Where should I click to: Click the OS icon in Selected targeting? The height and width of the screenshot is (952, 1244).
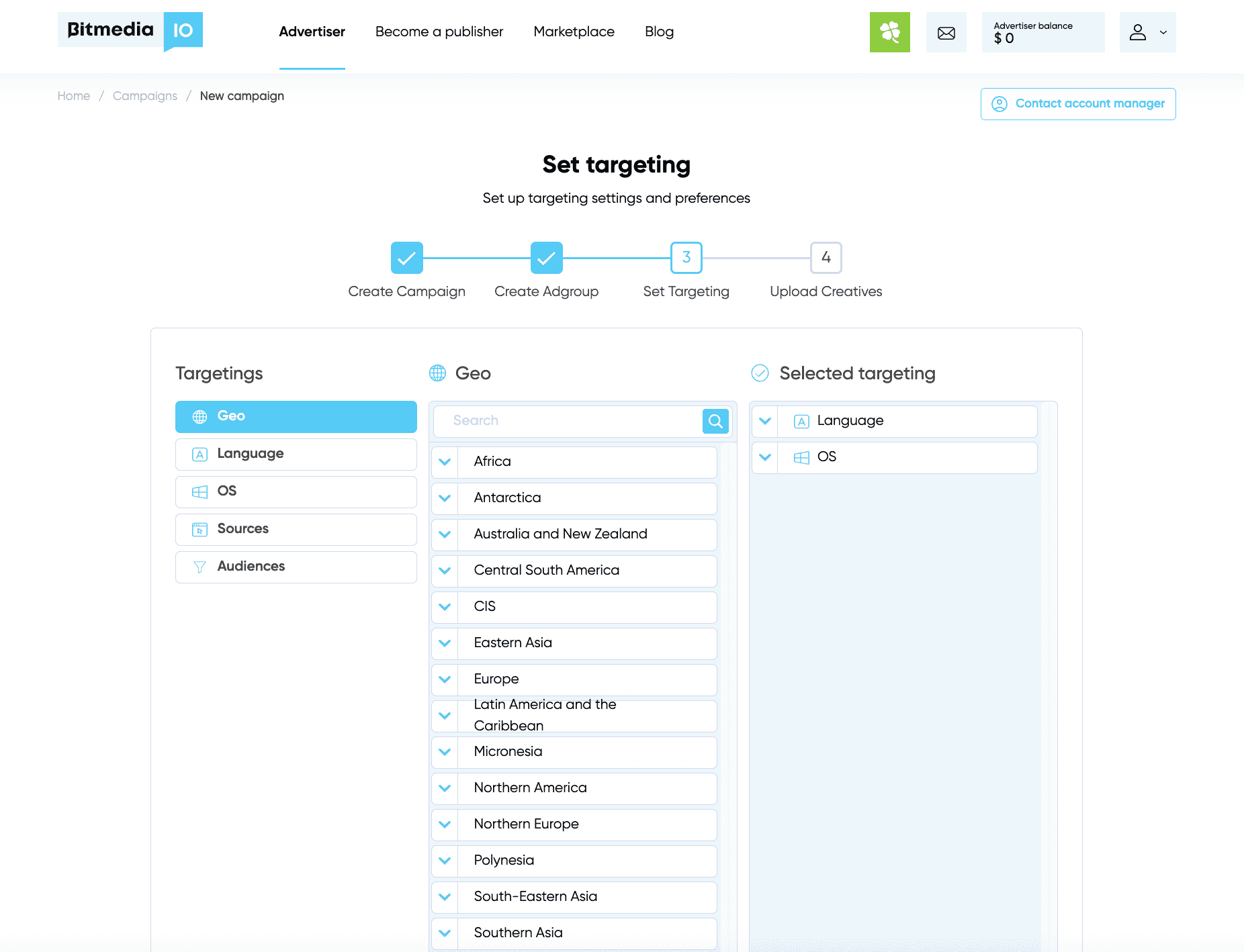pos(801,457)
